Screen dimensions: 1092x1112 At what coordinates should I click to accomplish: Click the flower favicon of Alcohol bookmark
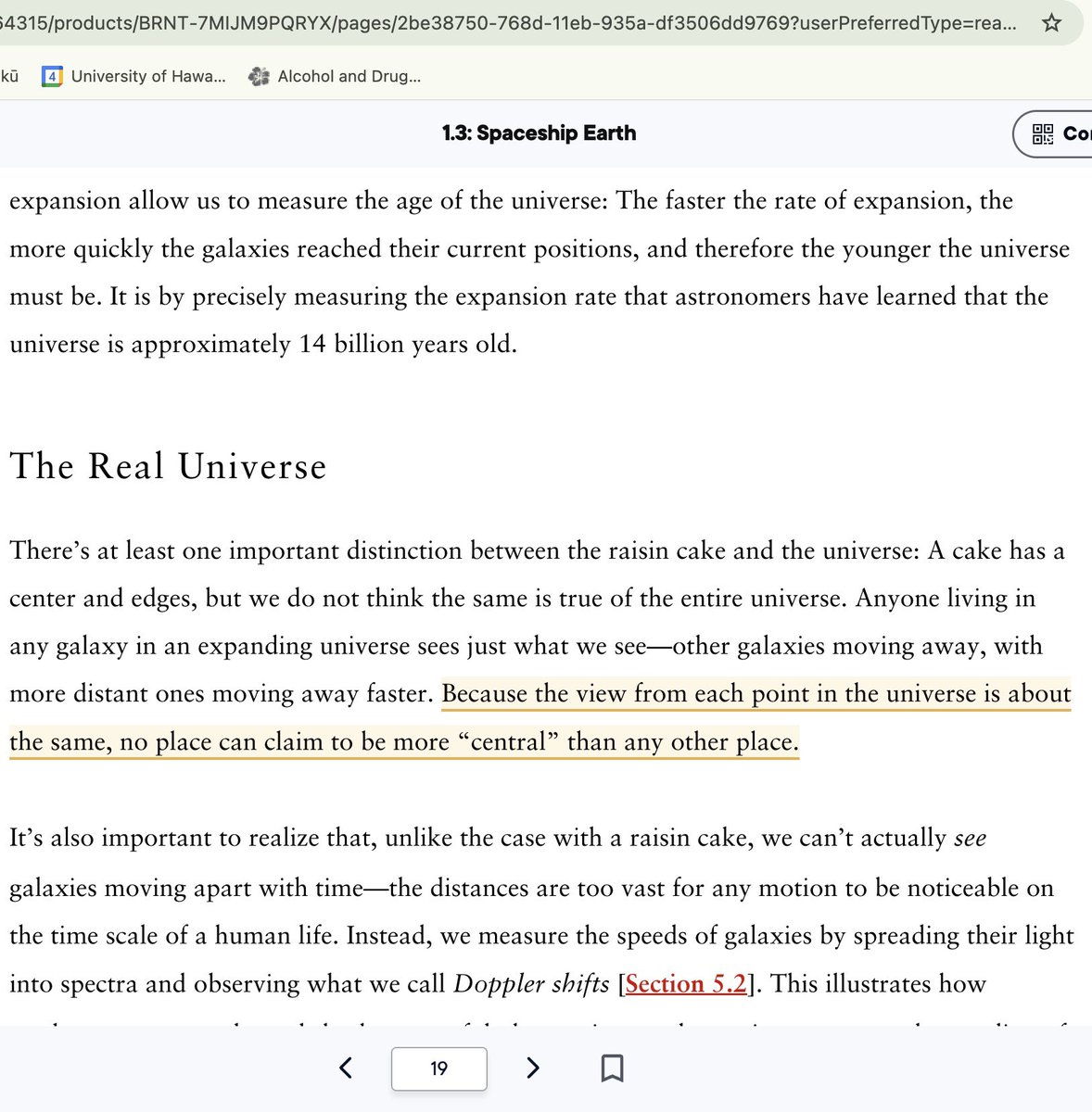click(x=259, y=76)
